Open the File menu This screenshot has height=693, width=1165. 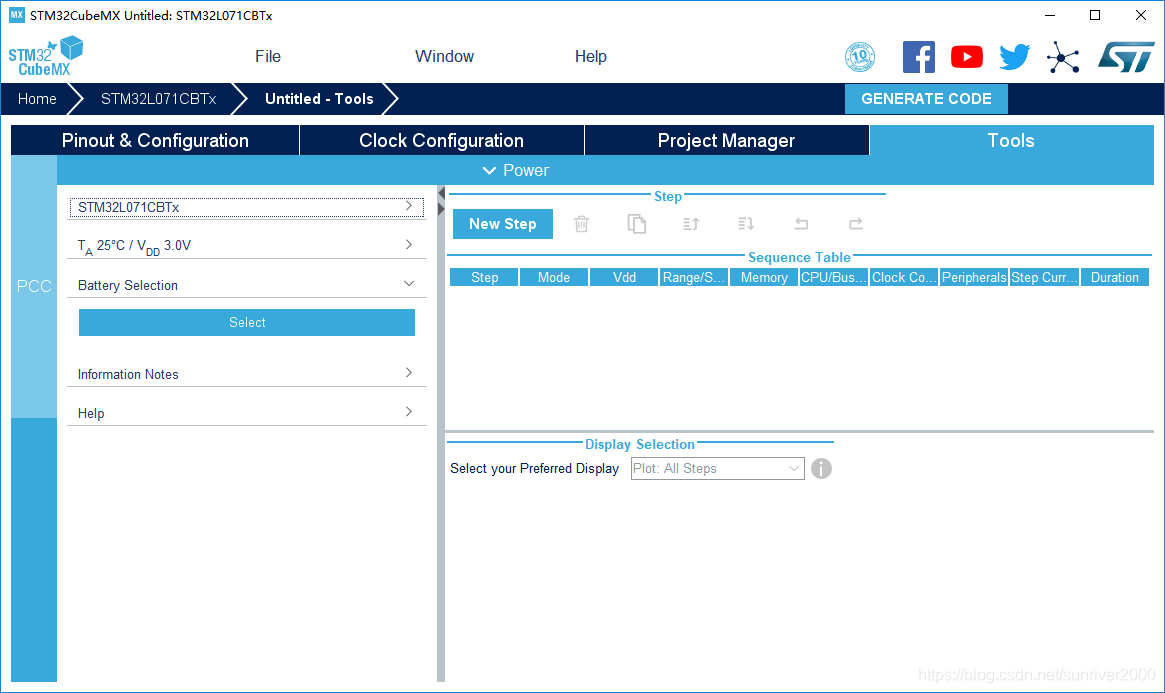click(x=267, y=56)
